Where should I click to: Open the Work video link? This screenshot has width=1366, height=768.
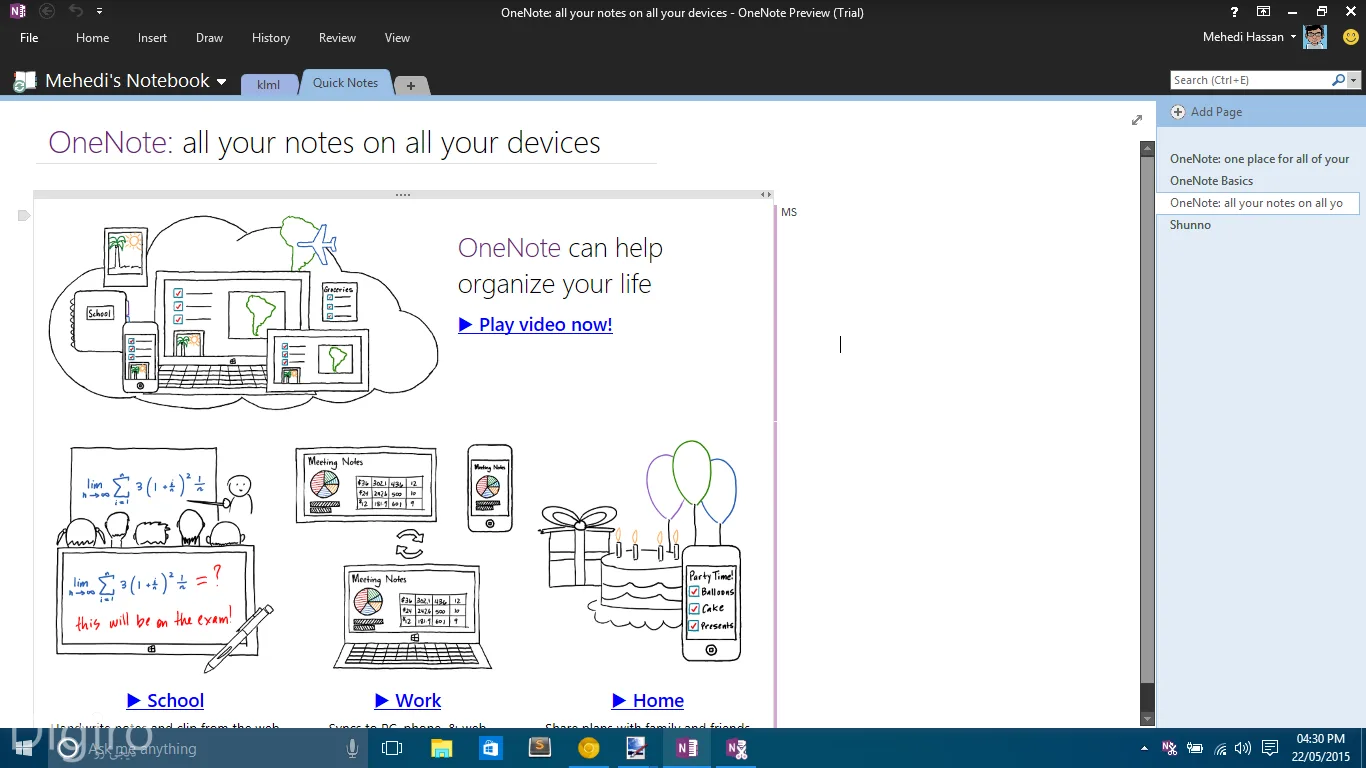[x=408, y=701]
